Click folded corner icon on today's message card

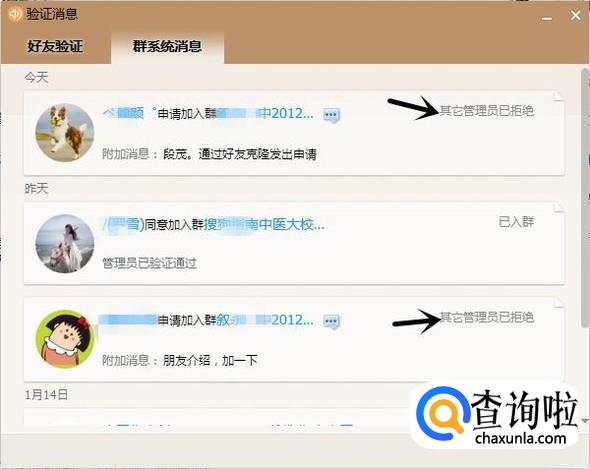[558, 96]
